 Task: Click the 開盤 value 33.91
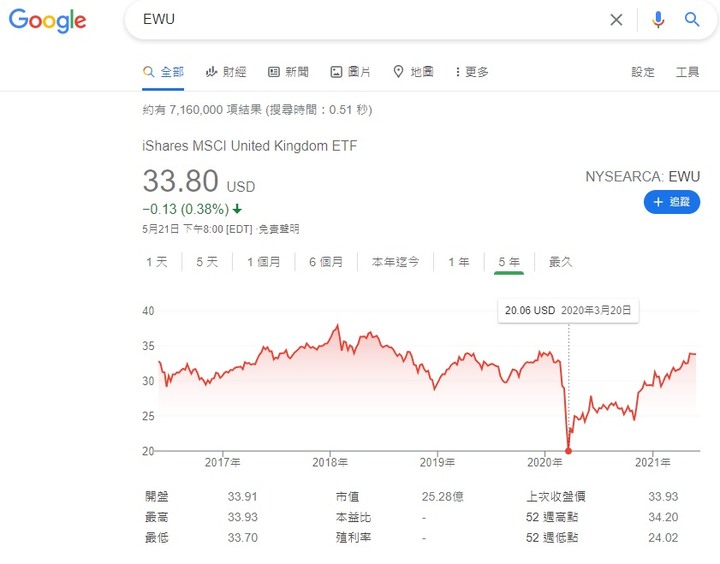(242, 497)
